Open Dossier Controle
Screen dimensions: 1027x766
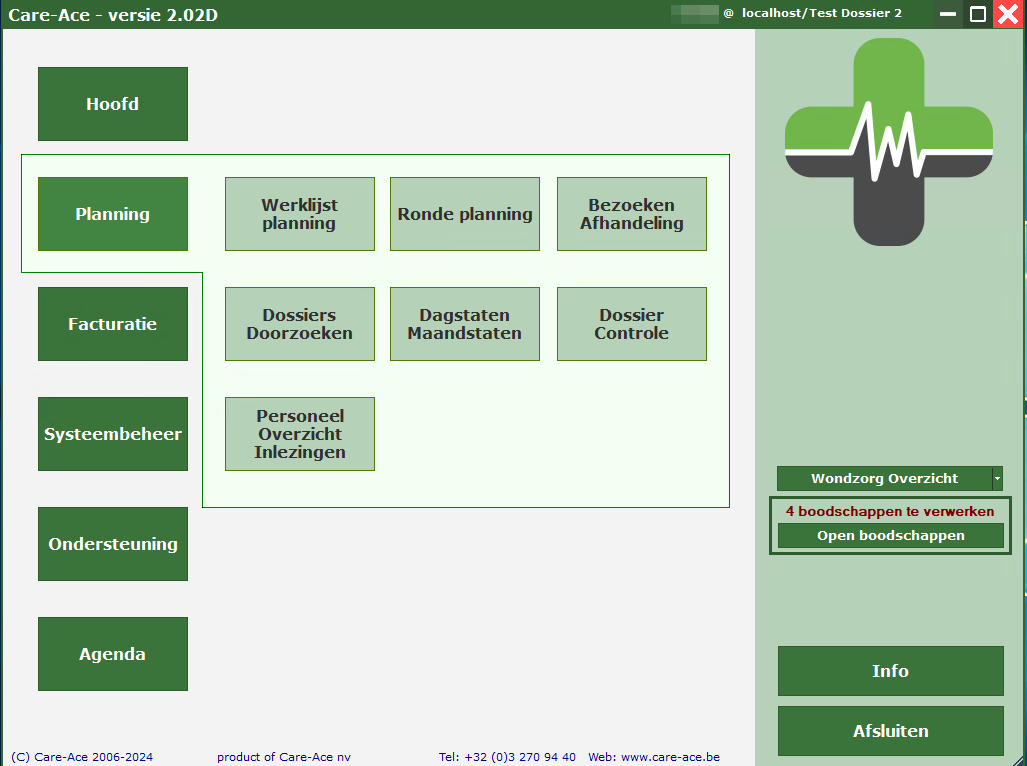632,324
